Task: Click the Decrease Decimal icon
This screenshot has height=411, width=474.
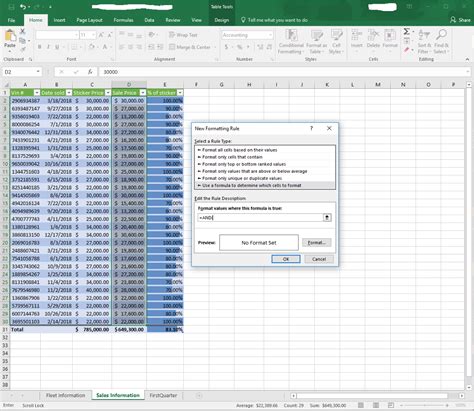Action: pos(269,47)
